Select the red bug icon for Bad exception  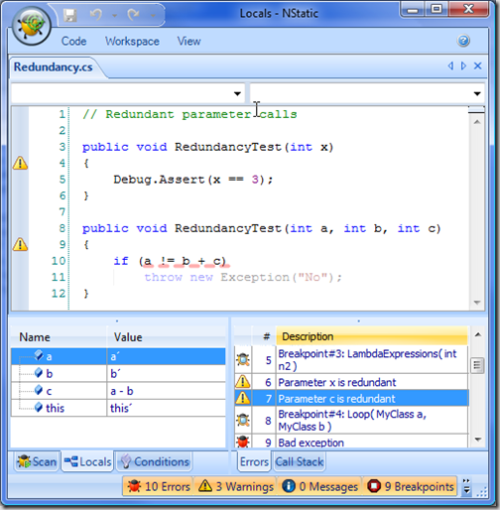click(243, 442)
